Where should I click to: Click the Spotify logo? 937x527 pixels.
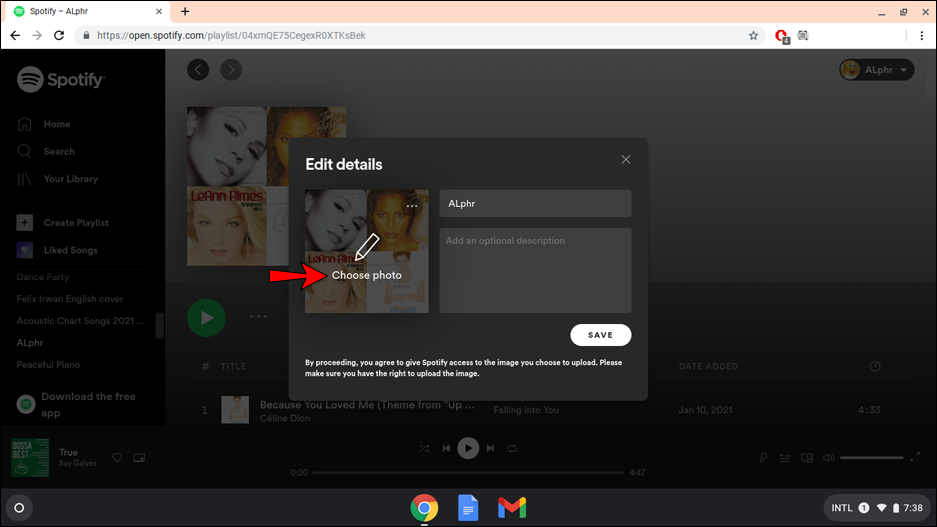coord(61,79)
